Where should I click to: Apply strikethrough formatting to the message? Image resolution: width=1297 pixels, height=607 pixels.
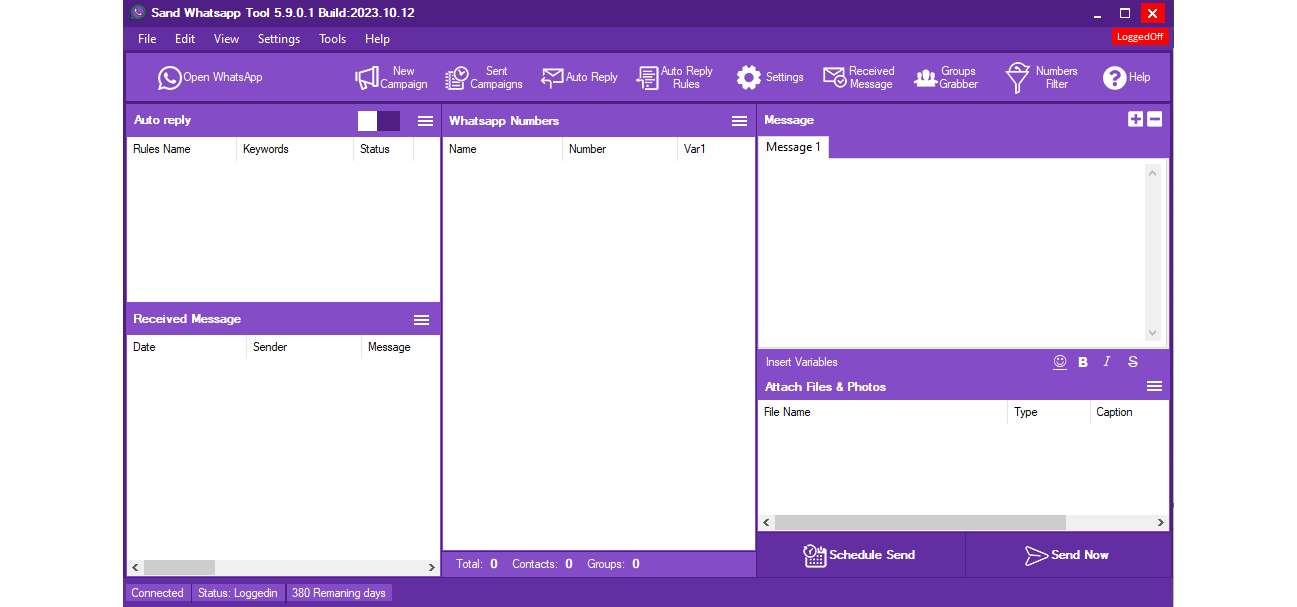tap(1133, 362)
